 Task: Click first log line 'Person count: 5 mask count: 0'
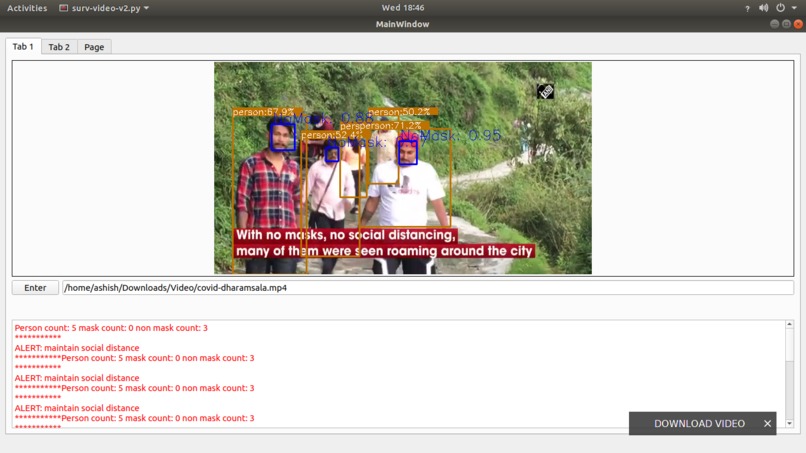(x=111, y=328)
